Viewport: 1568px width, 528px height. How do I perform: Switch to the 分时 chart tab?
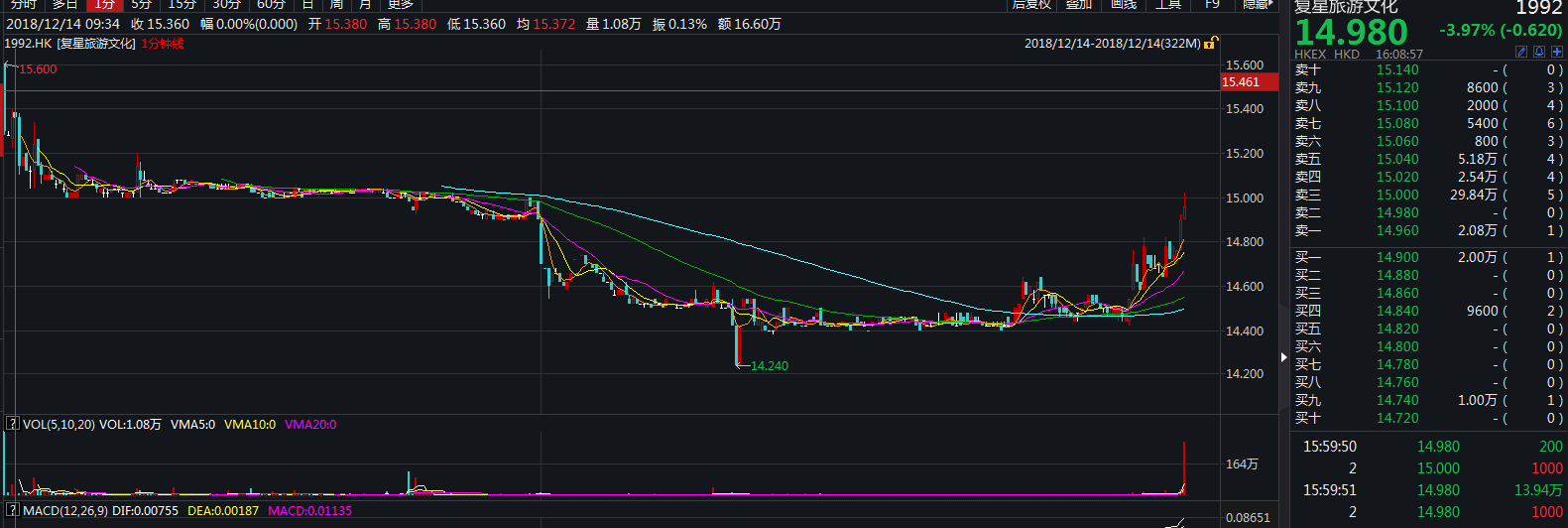pyautogui.click(x=23, y=5)
